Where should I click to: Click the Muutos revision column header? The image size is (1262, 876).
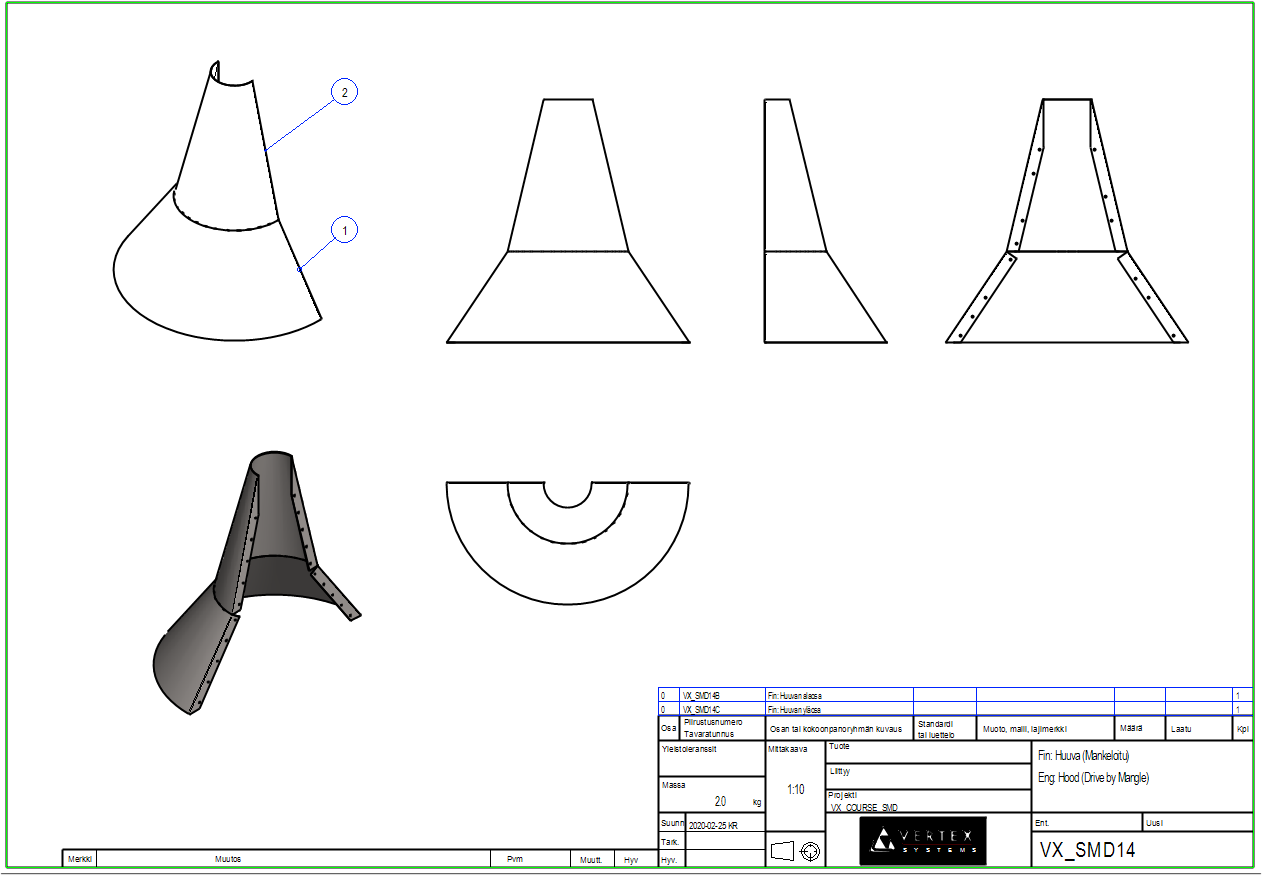click(x=228, y=859)
